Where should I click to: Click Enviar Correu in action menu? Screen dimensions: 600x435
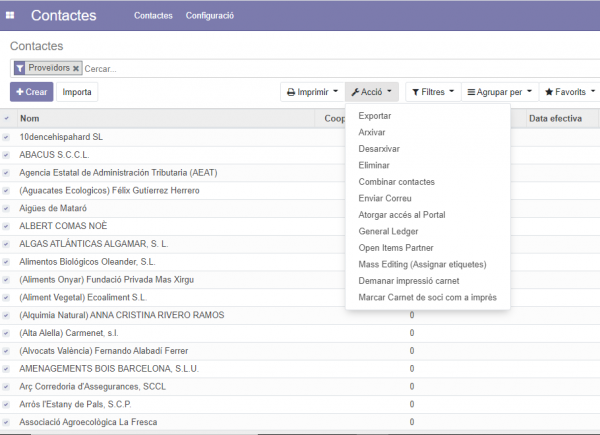pyautogui.click(x=383, y=198)
